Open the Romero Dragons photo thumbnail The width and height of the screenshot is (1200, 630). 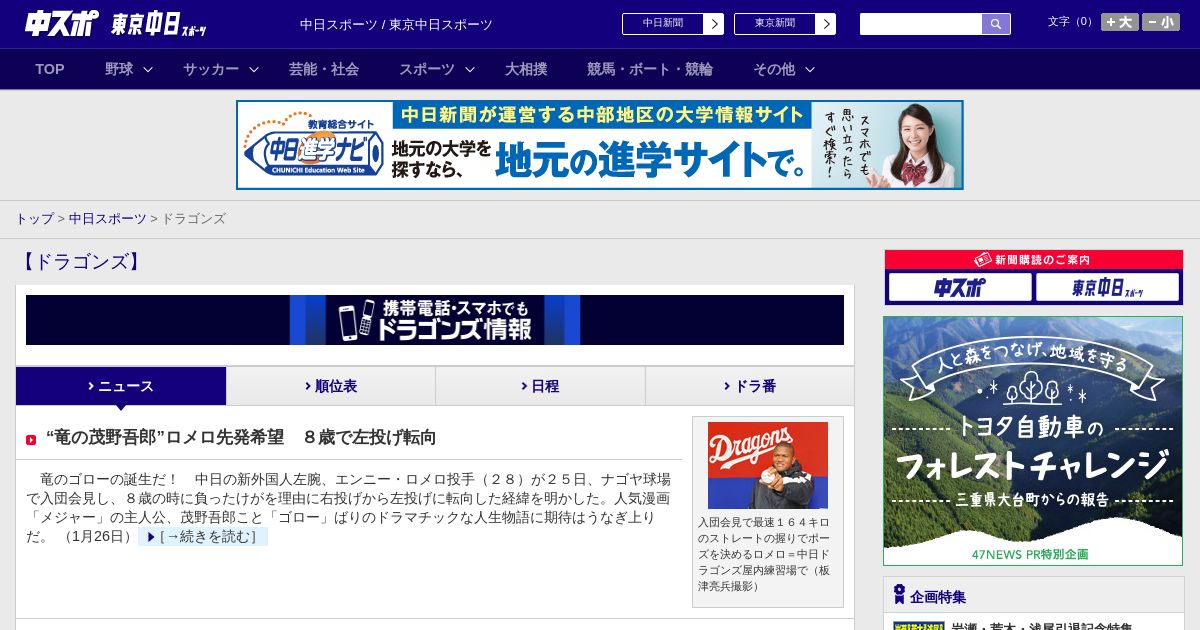[x=768, y=465]
